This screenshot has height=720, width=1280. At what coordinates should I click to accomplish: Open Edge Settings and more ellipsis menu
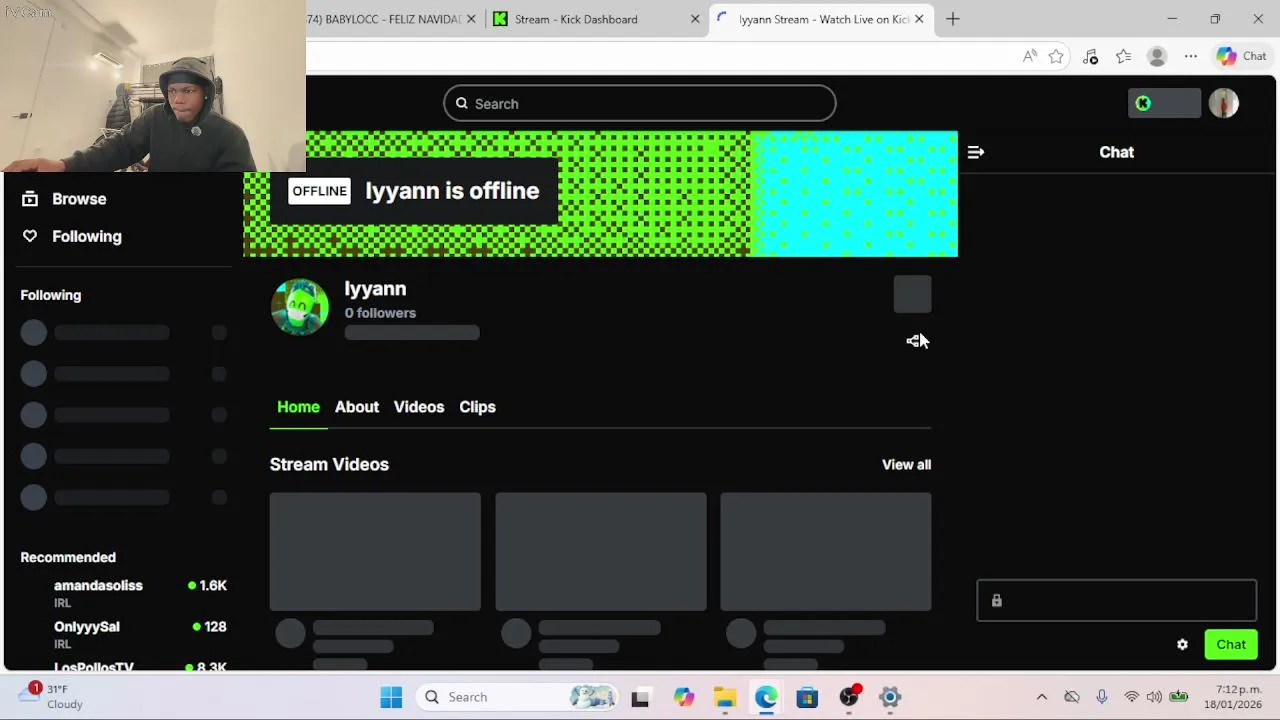pyautogui.click(x=1190, y=57)
